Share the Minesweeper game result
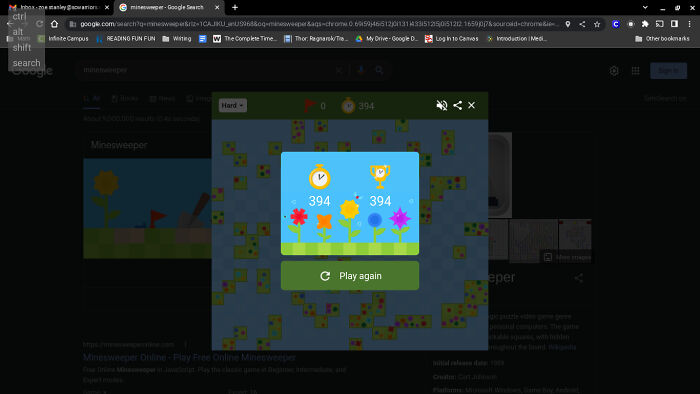 tap(458, 105)
